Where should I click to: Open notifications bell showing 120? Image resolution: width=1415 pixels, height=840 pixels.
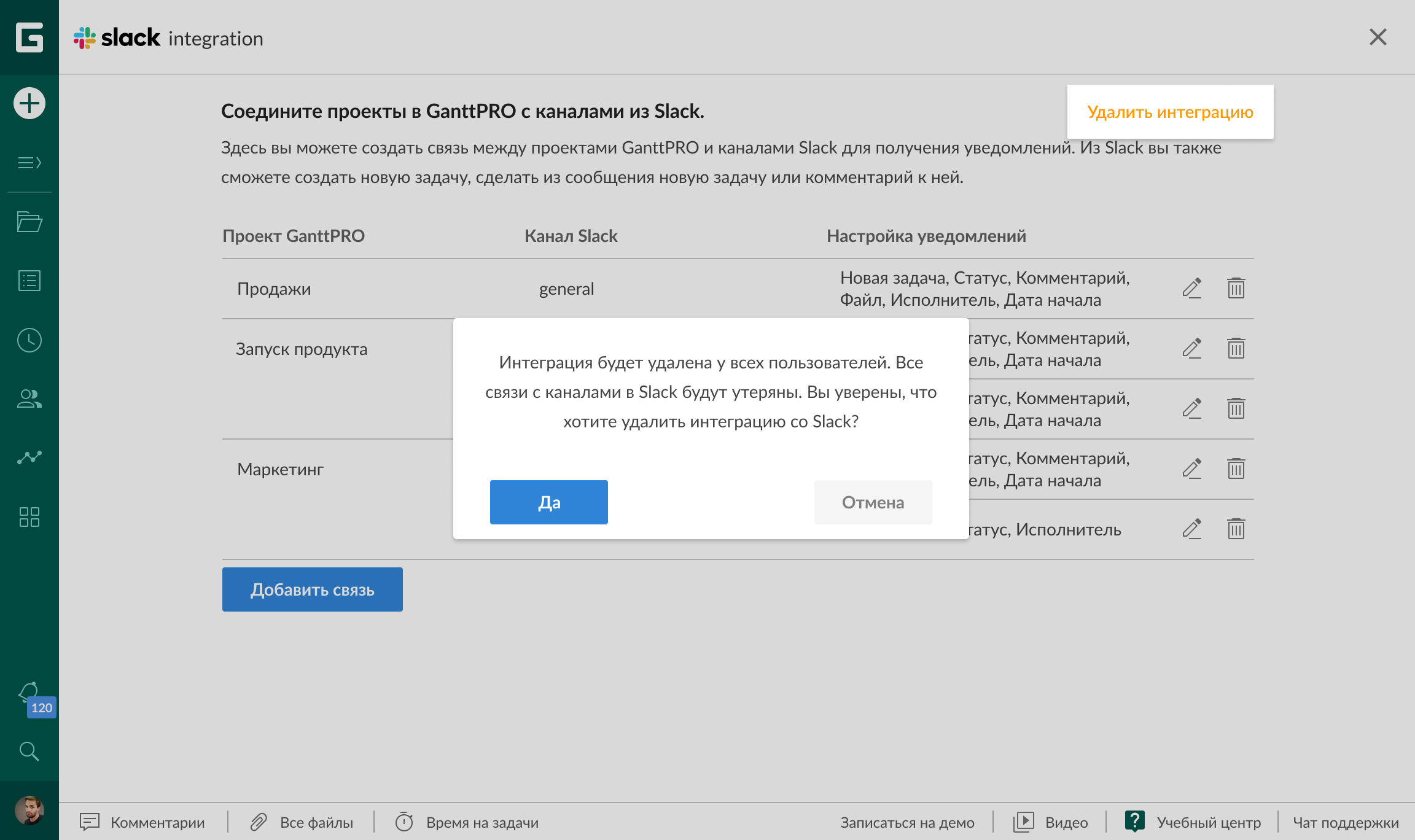[x=29, y=694]
